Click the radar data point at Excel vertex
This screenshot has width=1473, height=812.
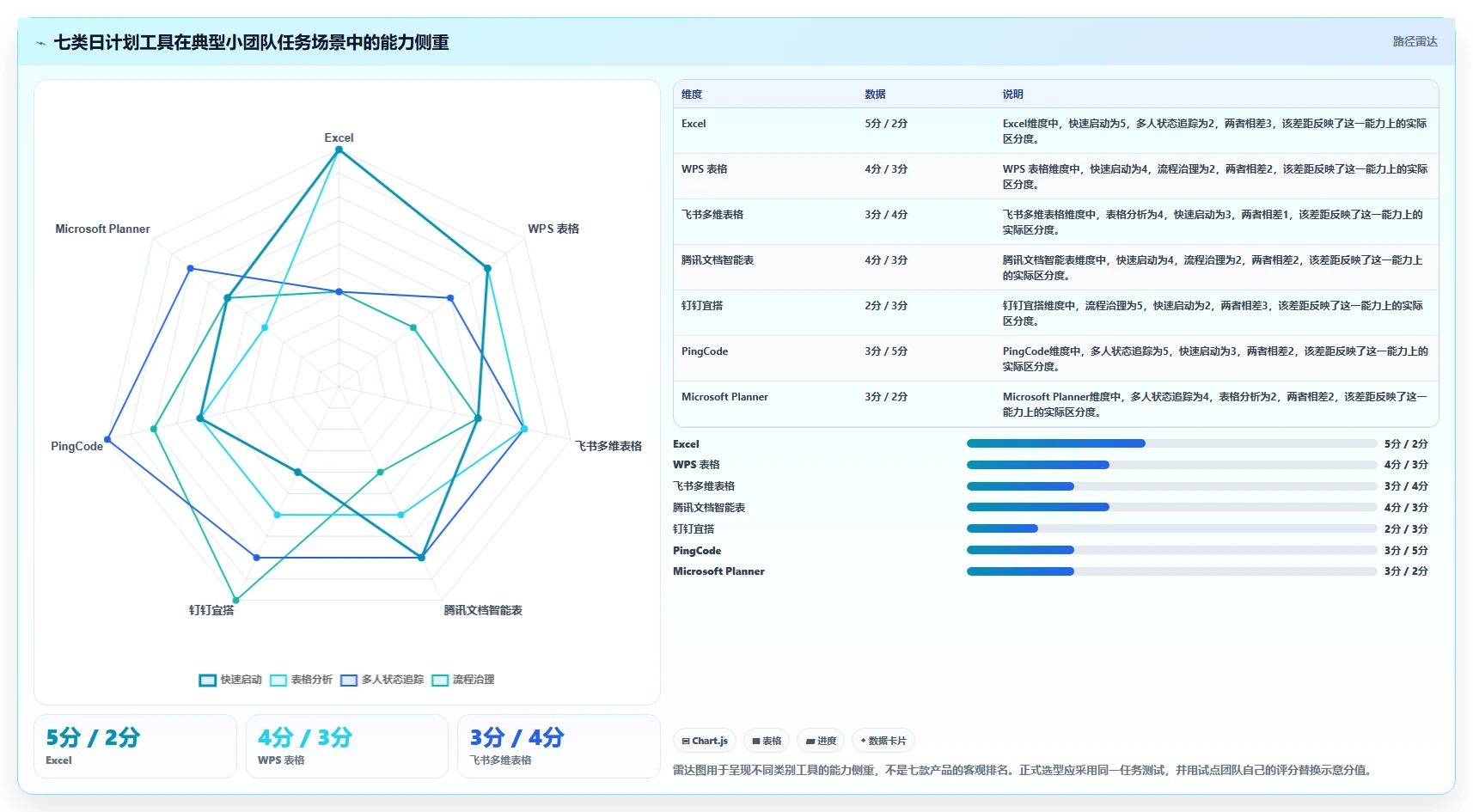pos(339,150)
